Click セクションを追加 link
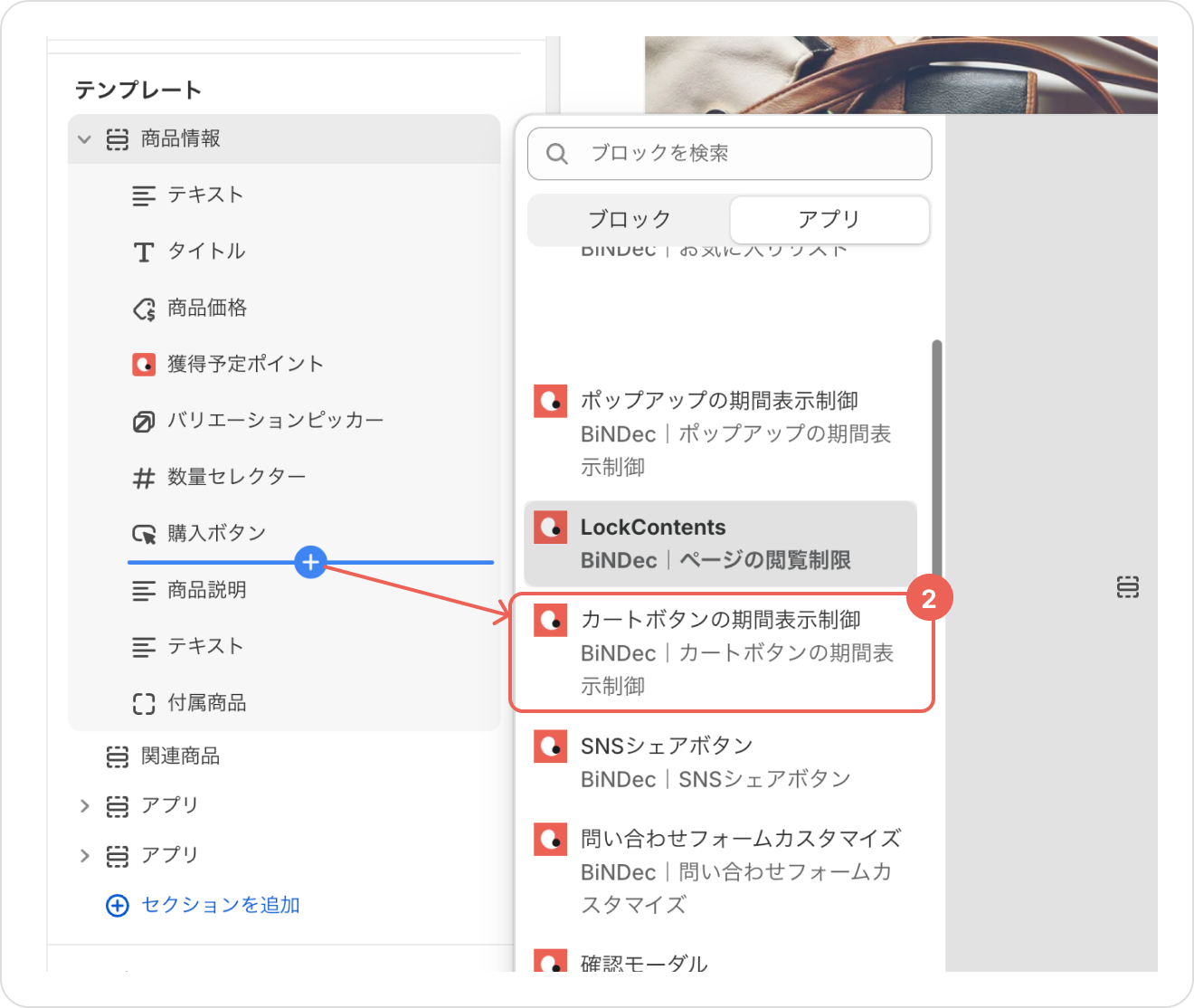The width and height of the screenshot is (1194, 1008). (x=220, y=905)
